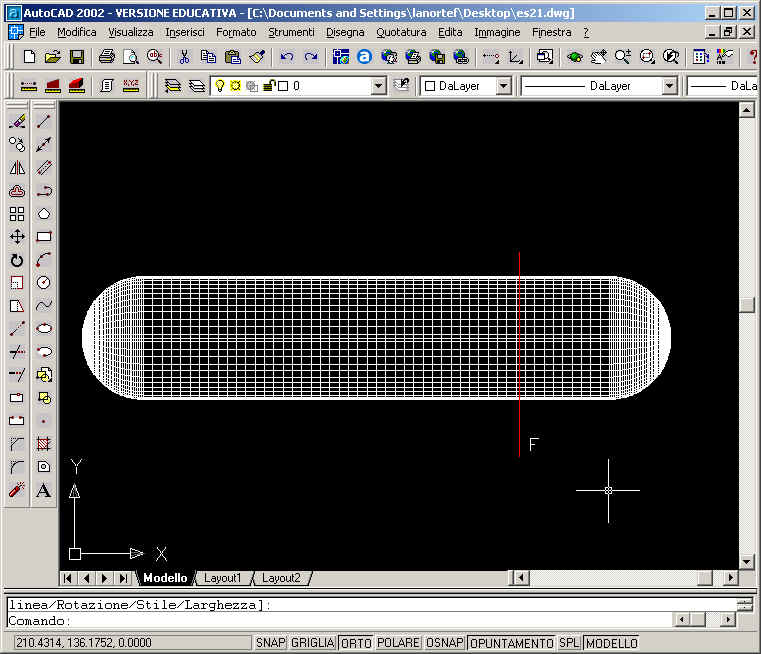Toggle SPL lineweight display

pos(569,643)
